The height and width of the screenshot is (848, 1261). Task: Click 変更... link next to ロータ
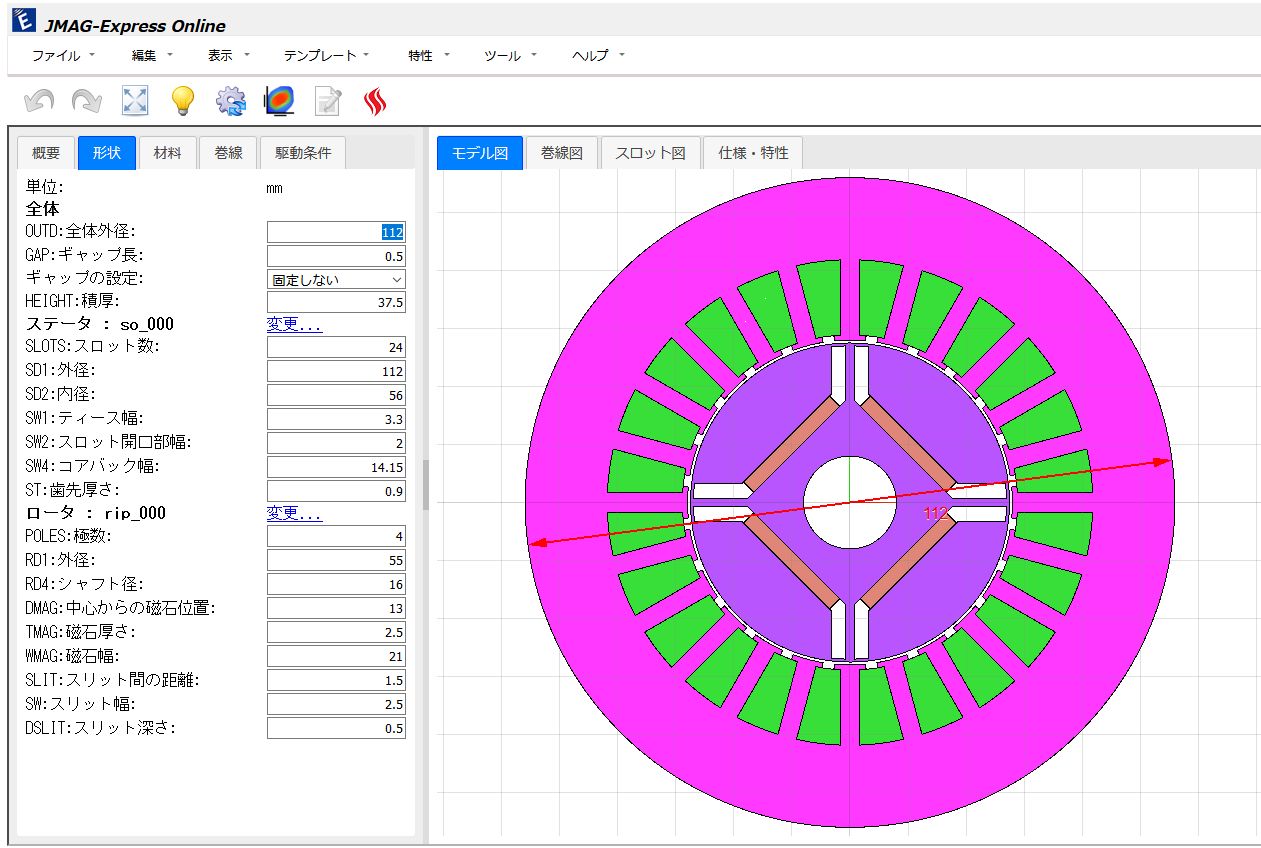coord(290,512)
